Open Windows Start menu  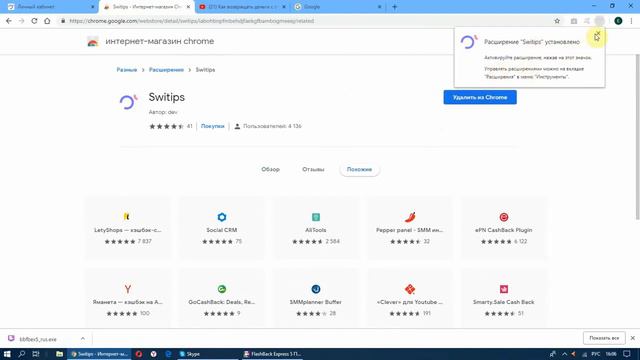pos(7,354)
